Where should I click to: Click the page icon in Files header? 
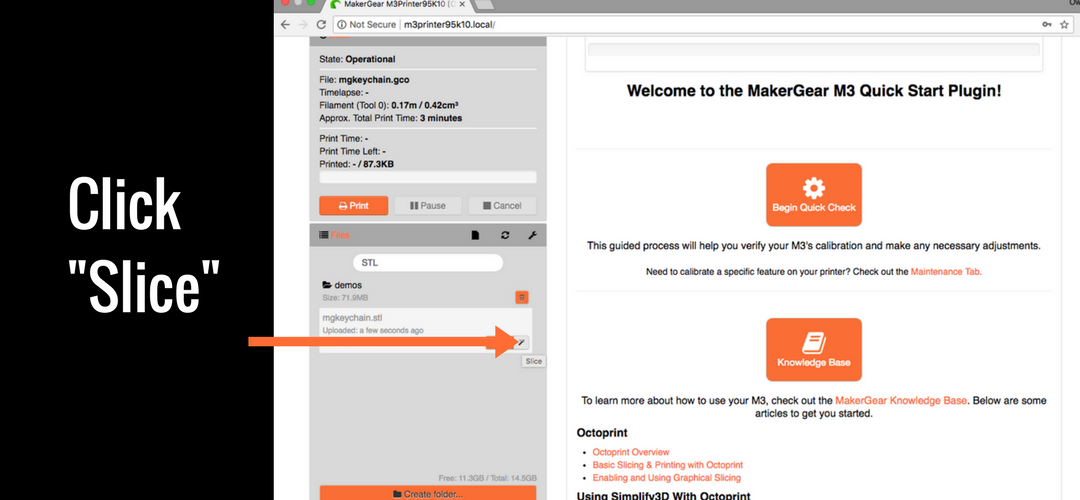(x=476, y=235)
